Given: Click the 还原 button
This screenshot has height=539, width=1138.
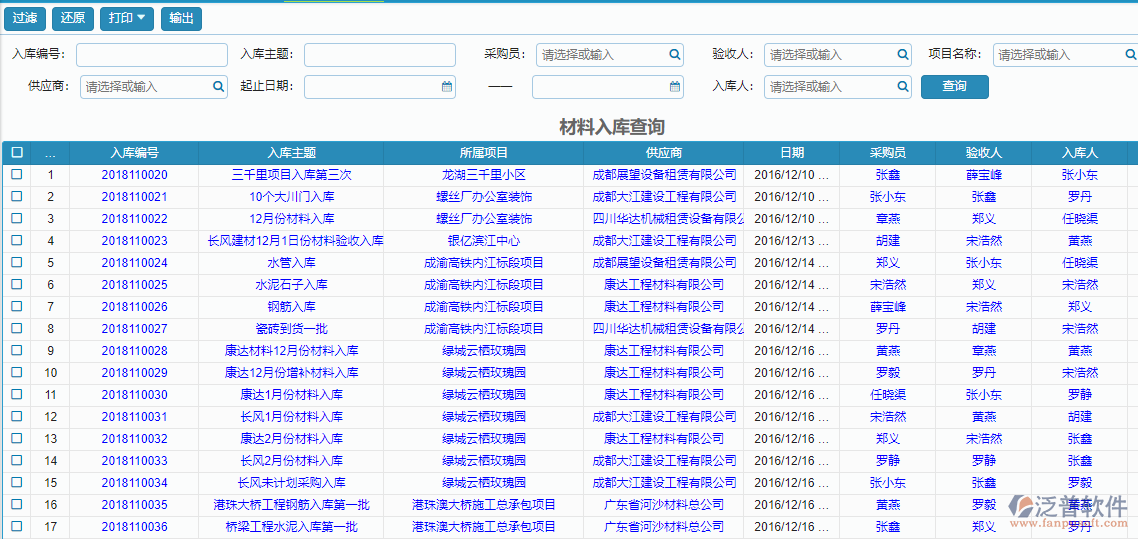Looking at the screenshot, I should [73, 19].
